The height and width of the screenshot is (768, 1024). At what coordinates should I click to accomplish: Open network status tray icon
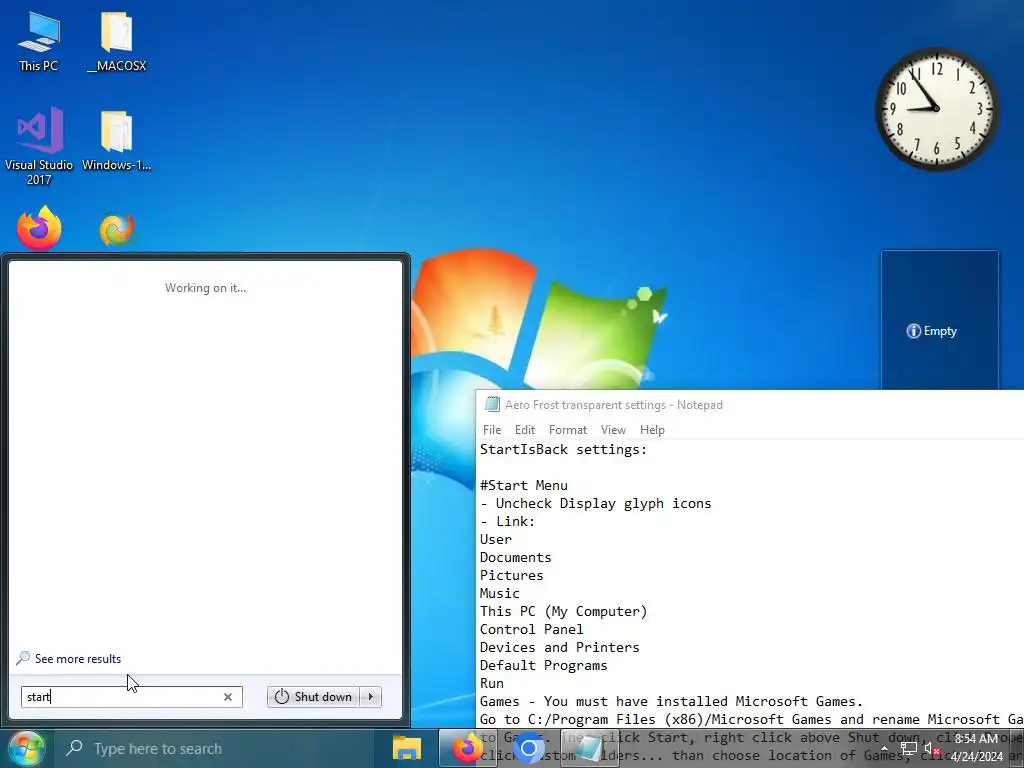point(908,748)
